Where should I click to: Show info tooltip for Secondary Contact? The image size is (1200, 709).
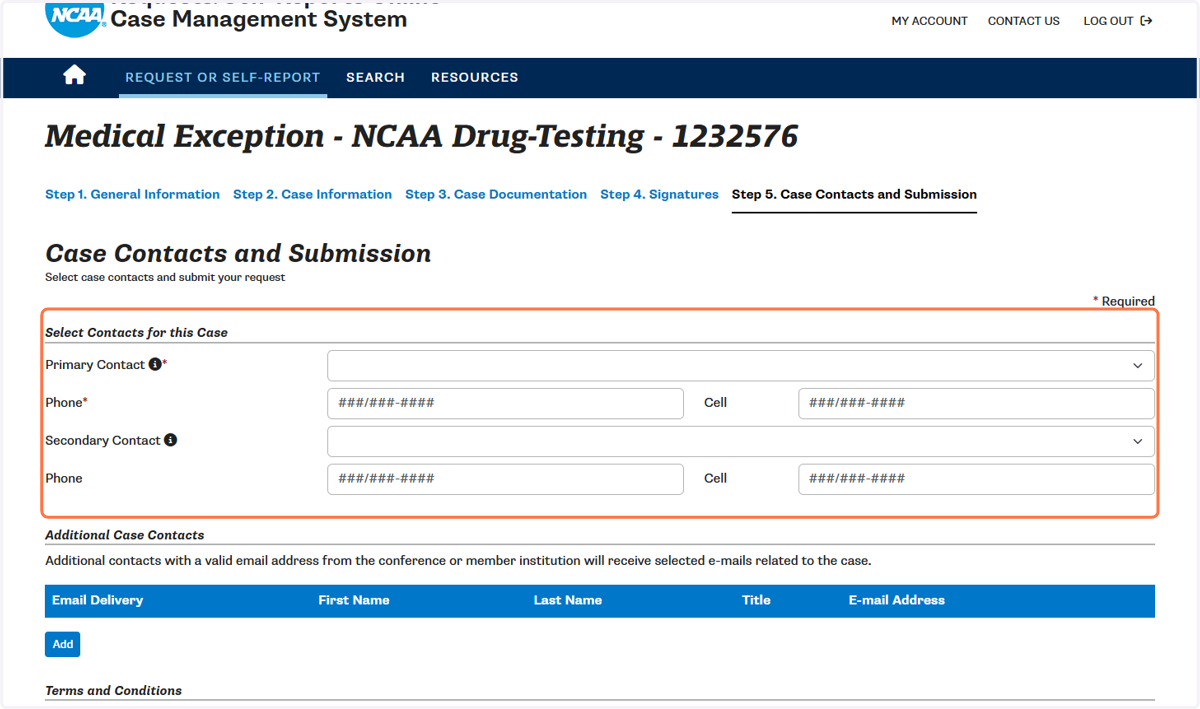click(171, 440)
